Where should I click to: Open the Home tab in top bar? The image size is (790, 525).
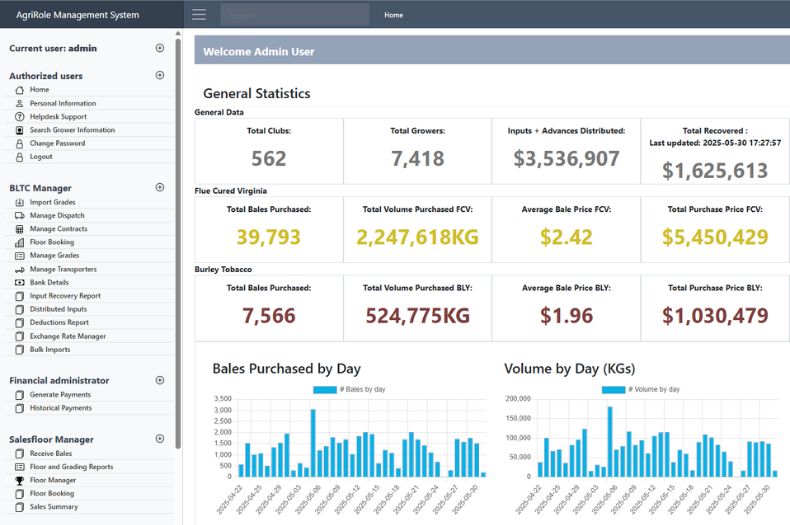(x=393, y=15)
